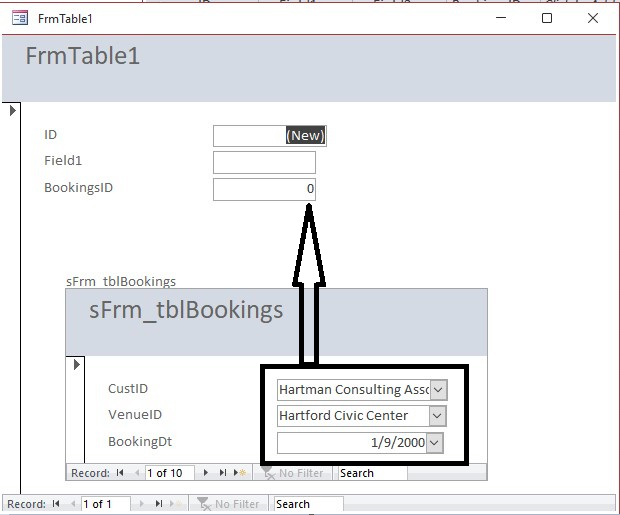The height and width of the screenshot is (515, 620).
Task: Create new record in main form navigator
Action: (x=176, y=504)
